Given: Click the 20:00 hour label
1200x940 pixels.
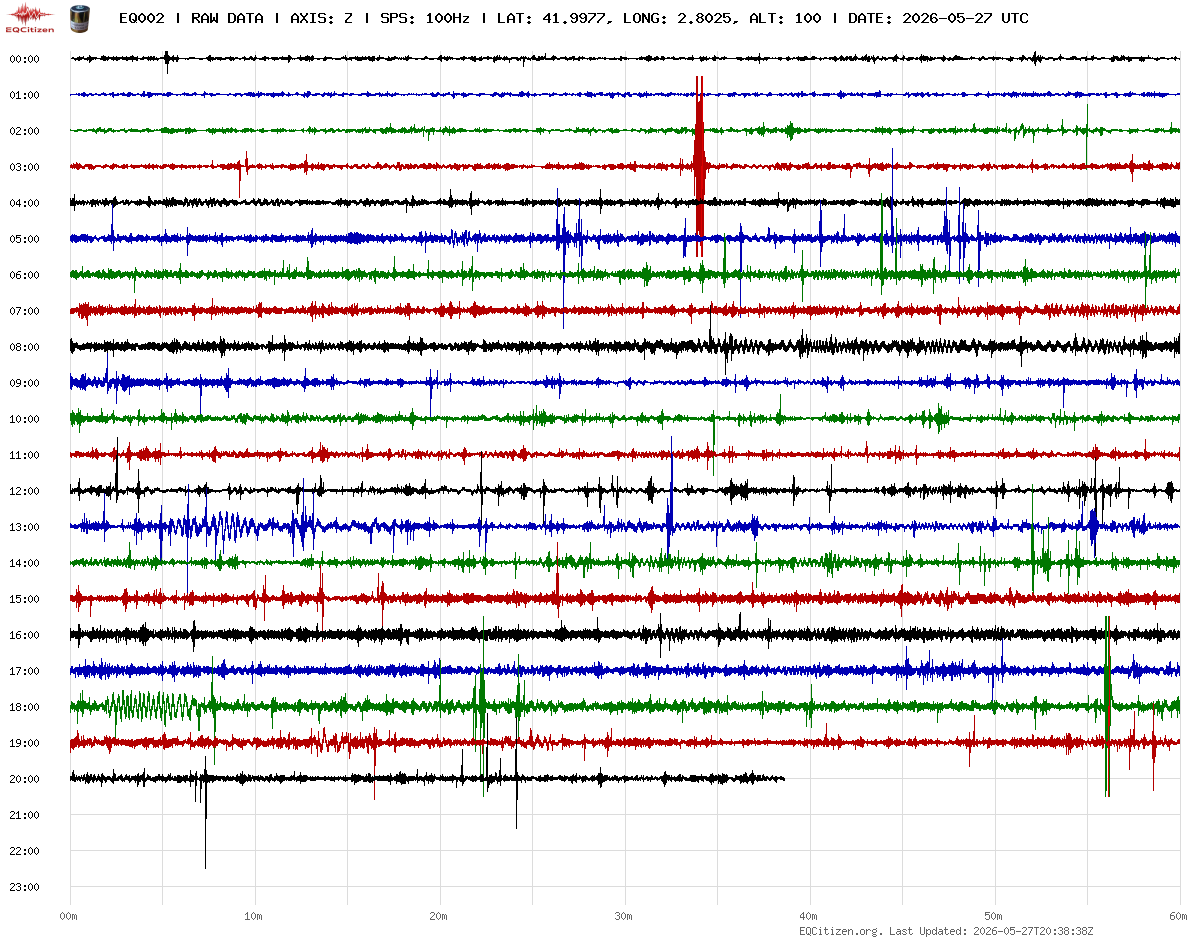Looking at the screenshot, I should [24, 779].
